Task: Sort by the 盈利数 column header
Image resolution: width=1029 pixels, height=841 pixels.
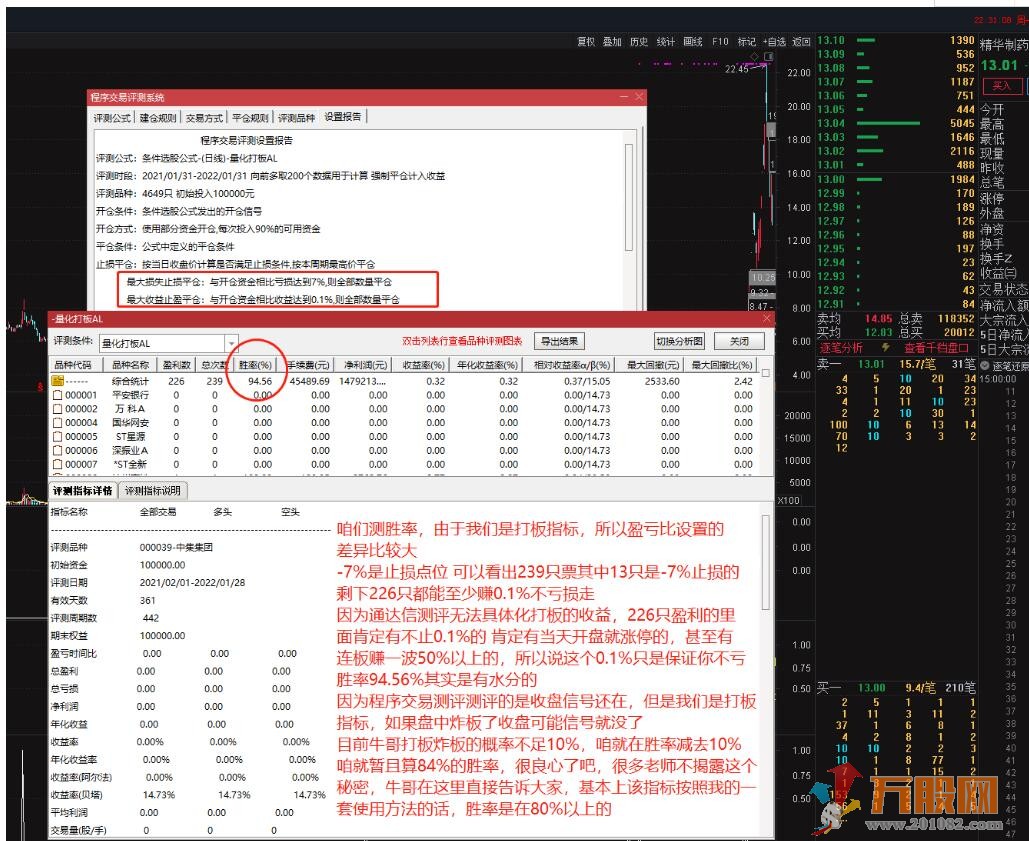Action: (x=177, y=365)
